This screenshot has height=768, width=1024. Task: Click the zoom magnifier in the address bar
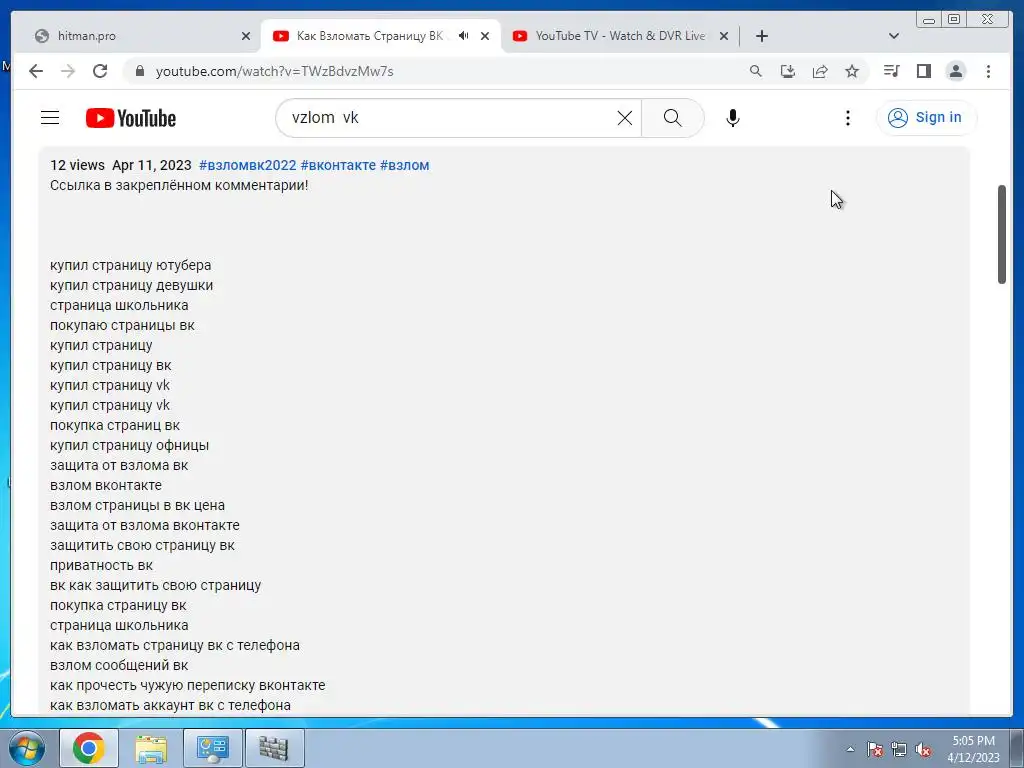pos(756,71)
